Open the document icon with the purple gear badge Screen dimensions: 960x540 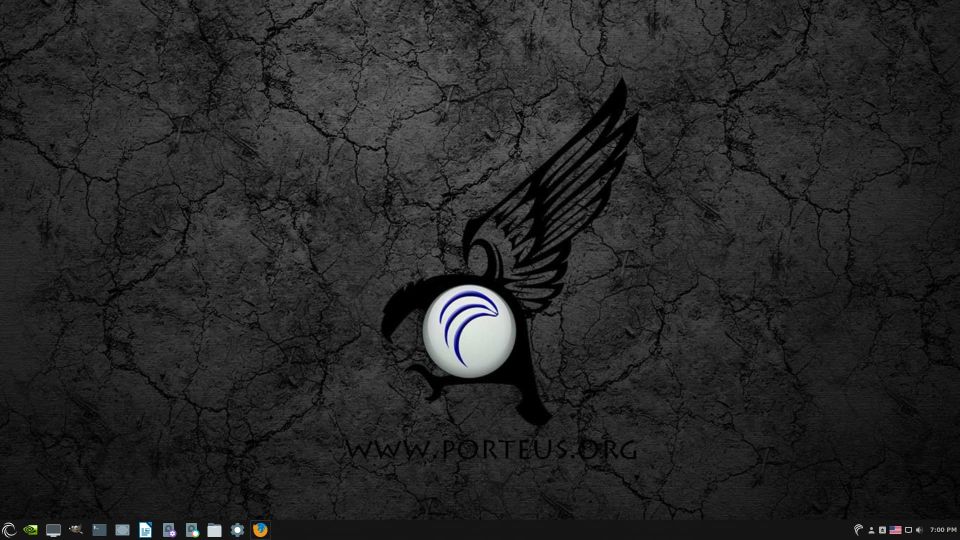[169, 530]
